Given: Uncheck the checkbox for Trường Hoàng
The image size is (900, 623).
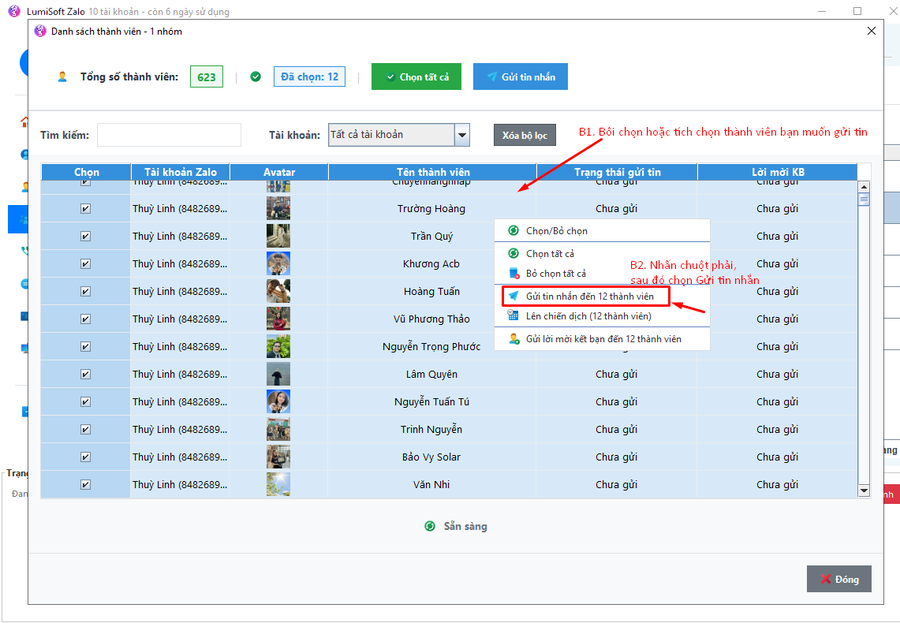Looking at the screenshot, I should pyautogui.click(x=85, y=209).
